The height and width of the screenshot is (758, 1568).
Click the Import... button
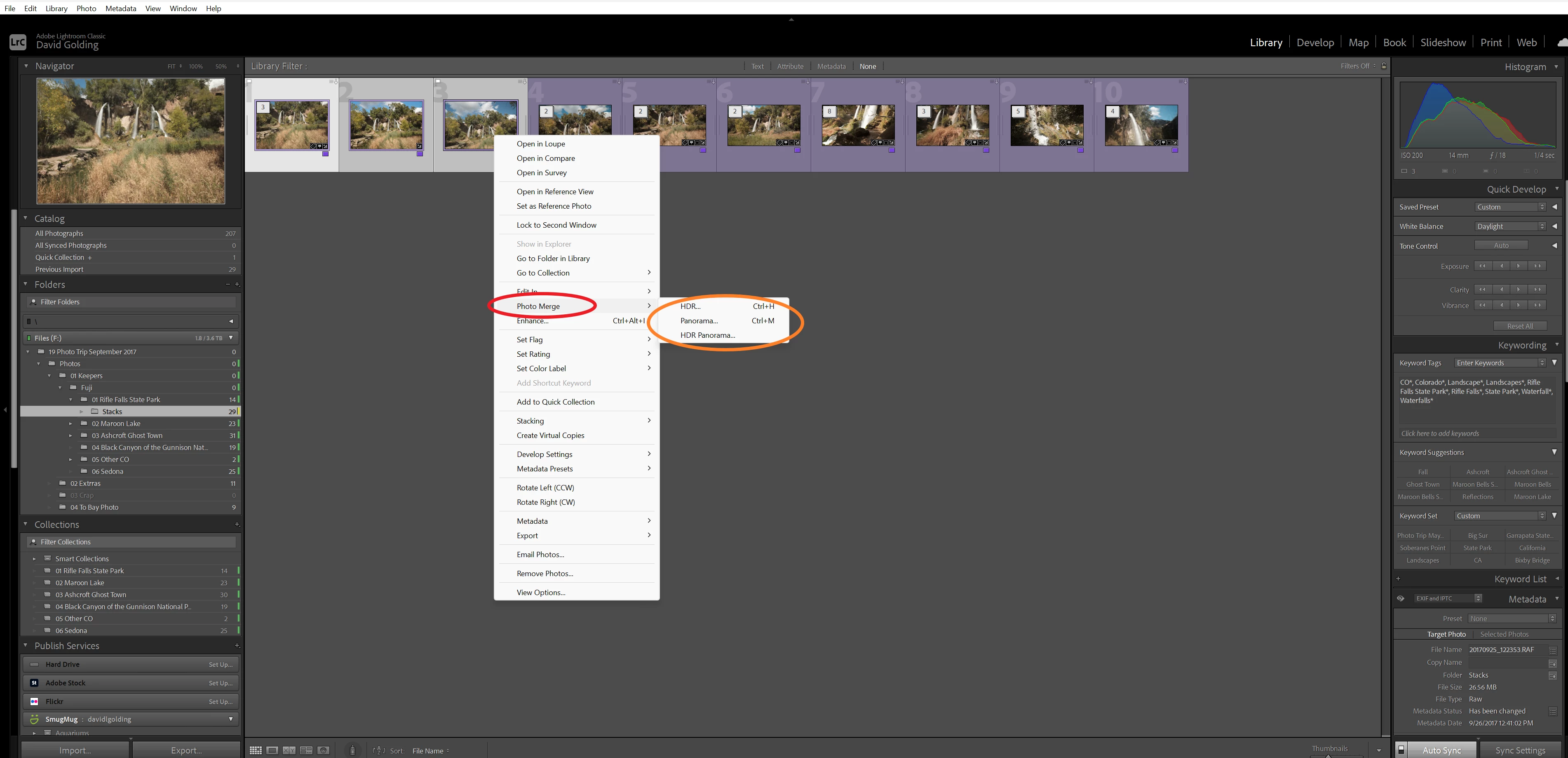click(x=75, y=750)
